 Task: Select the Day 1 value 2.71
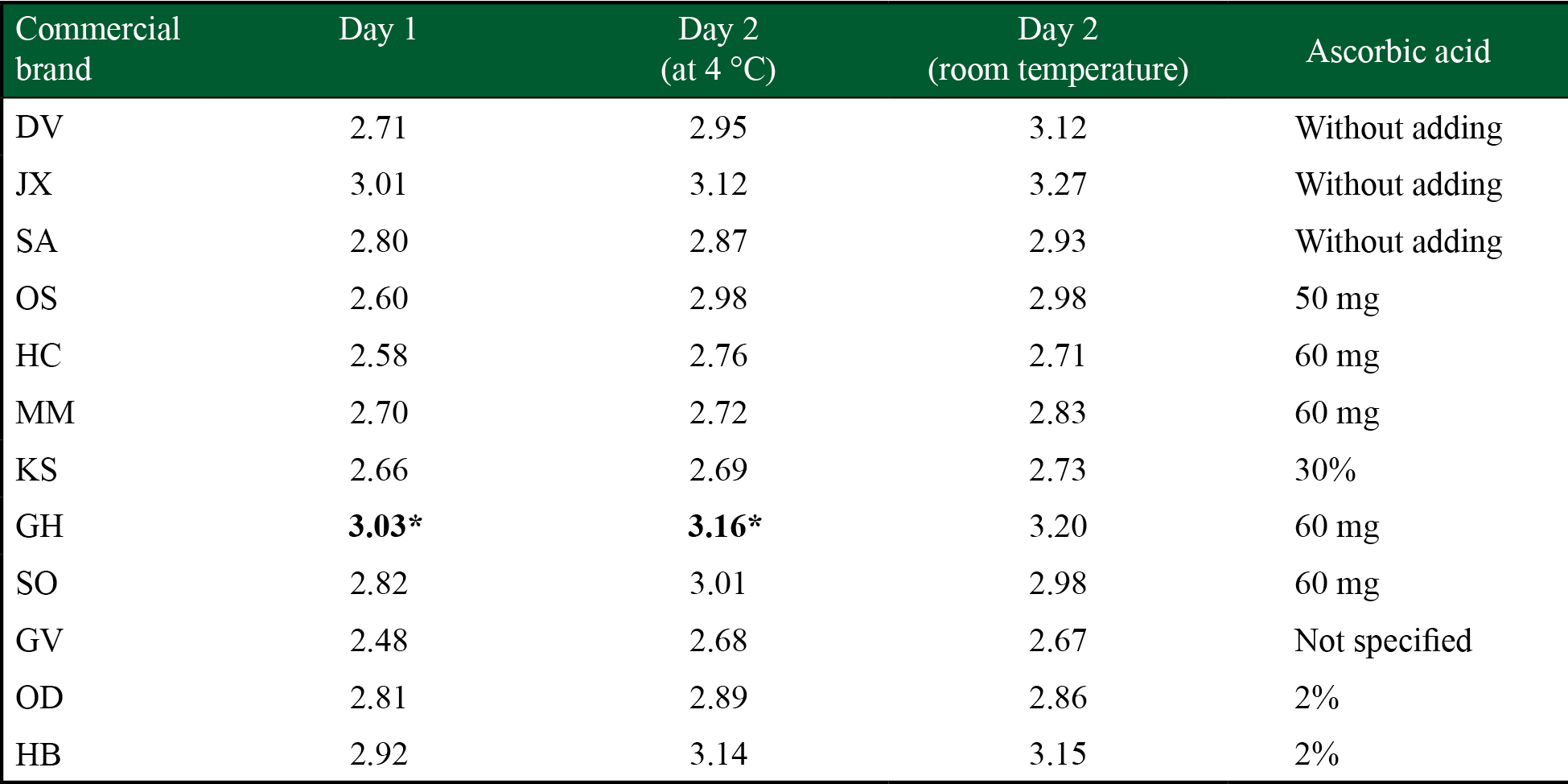point(378,127)
